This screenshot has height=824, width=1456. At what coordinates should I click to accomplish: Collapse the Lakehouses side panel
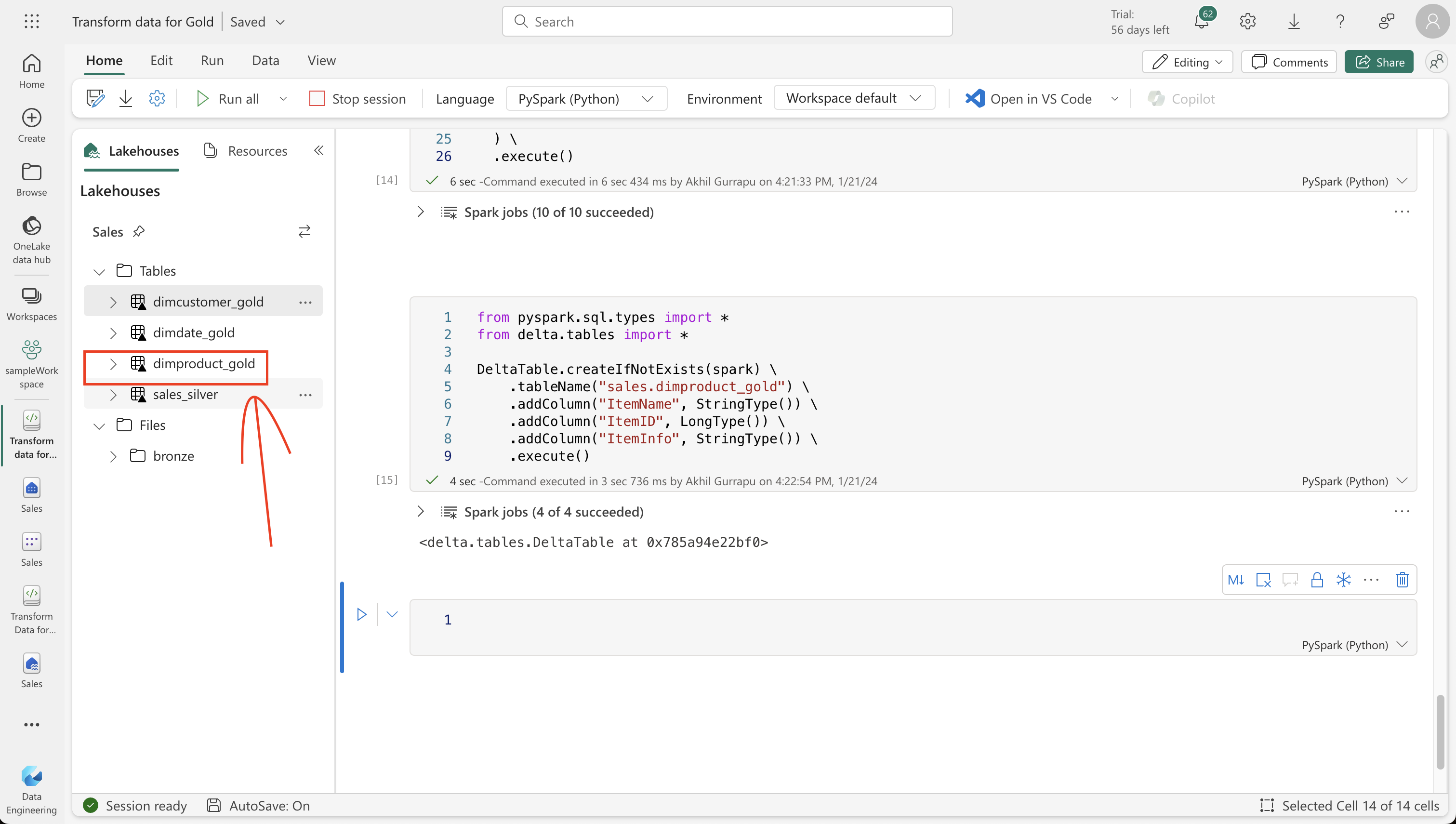[318, 150]
